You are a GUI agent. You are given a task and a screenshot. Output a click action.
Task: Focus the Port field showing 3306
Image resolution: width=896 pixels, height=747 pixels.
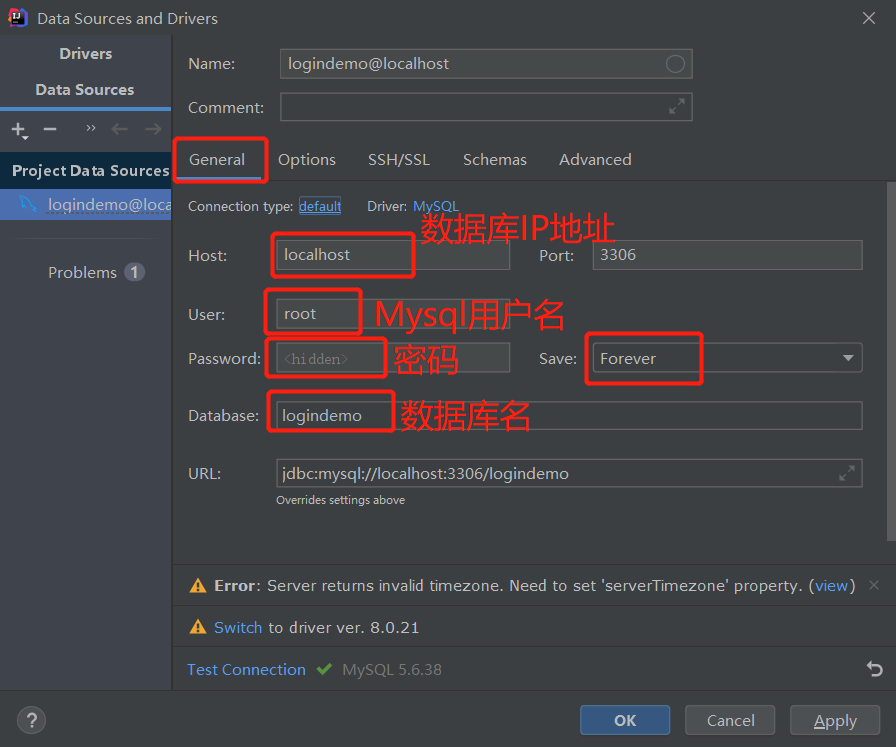(x=727, y=255)
